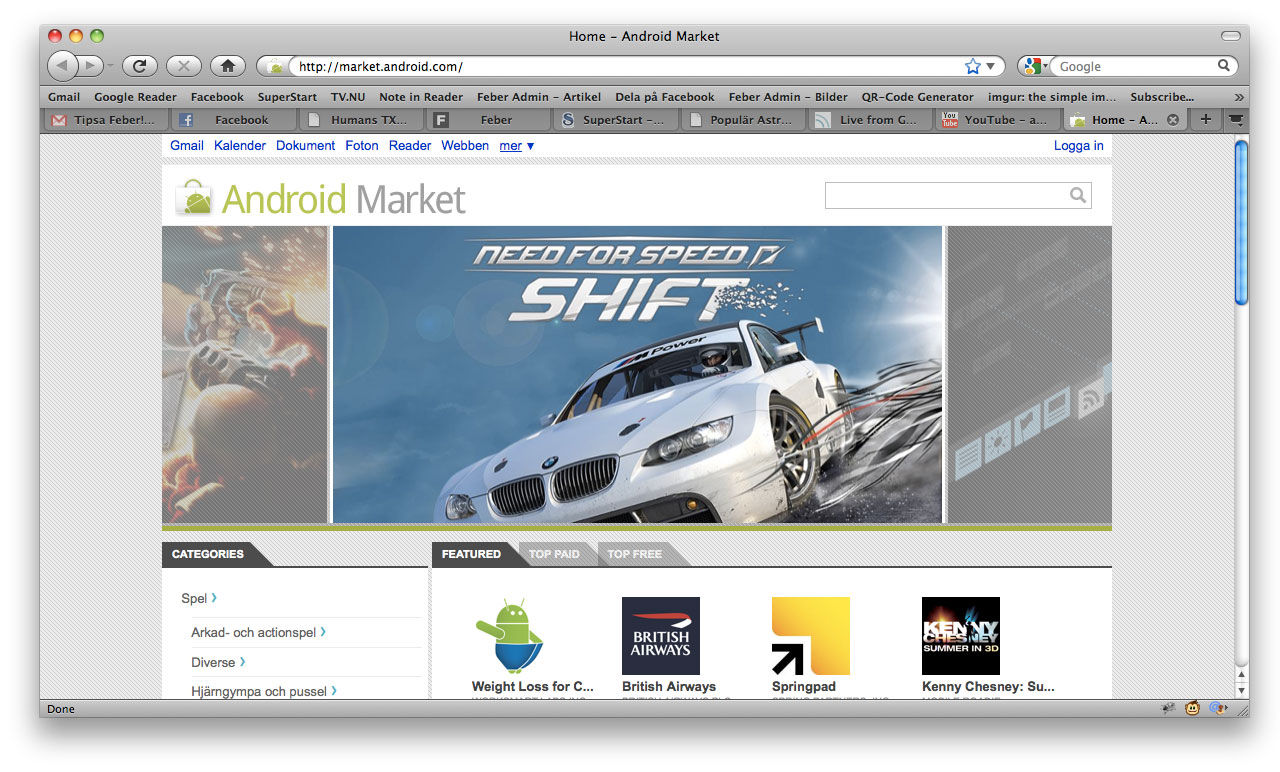Click the Android Market bag logo
The image size is (1280, 772).
click(194, 197)
